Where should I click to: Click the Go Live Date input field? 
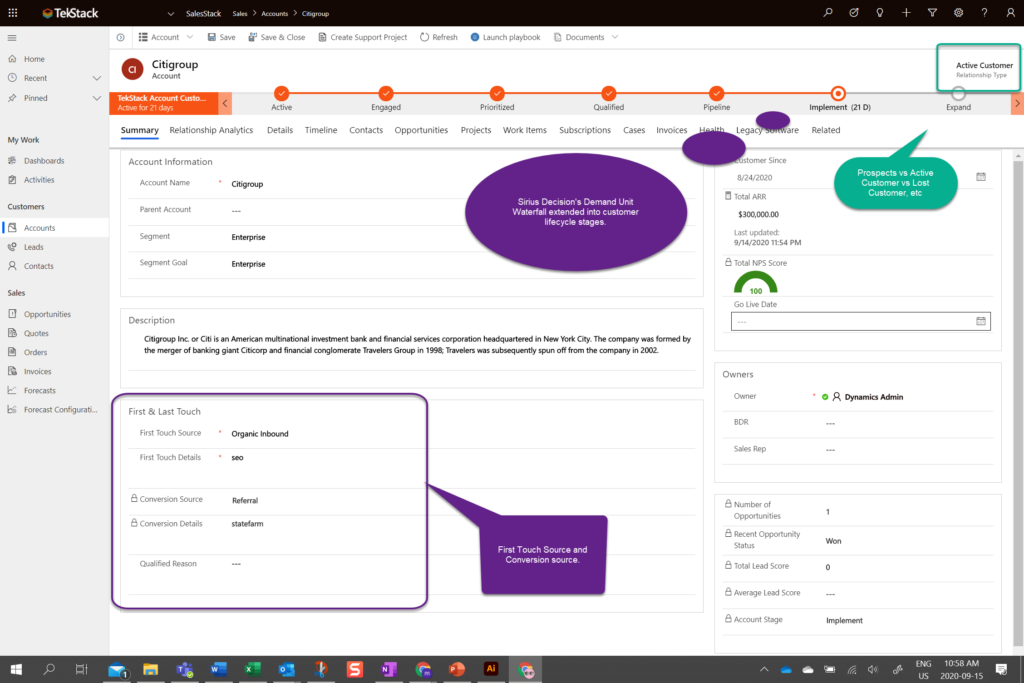point(860,321)
